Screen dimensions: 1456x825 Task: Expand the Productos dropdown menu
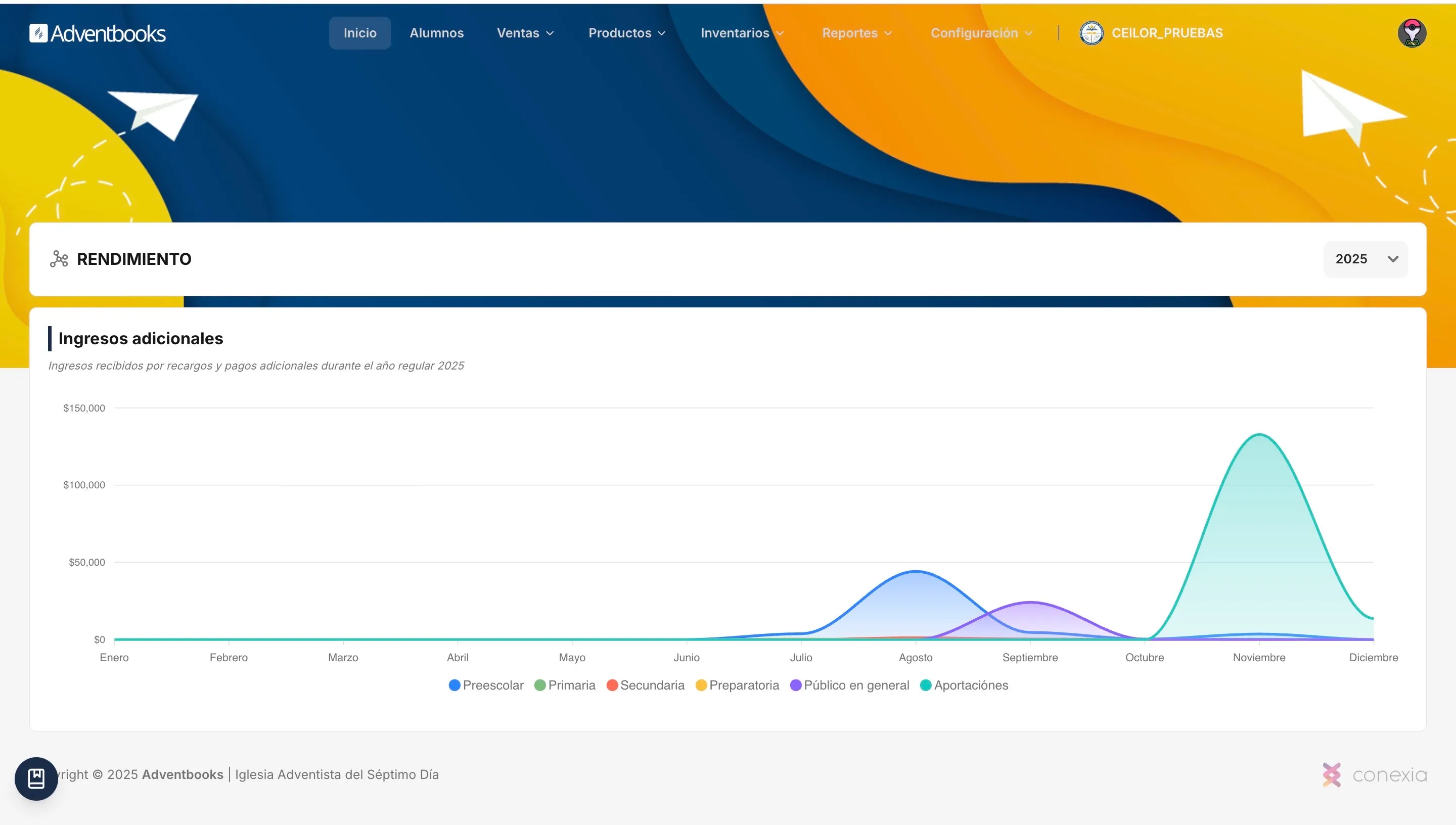coord(626,33)
